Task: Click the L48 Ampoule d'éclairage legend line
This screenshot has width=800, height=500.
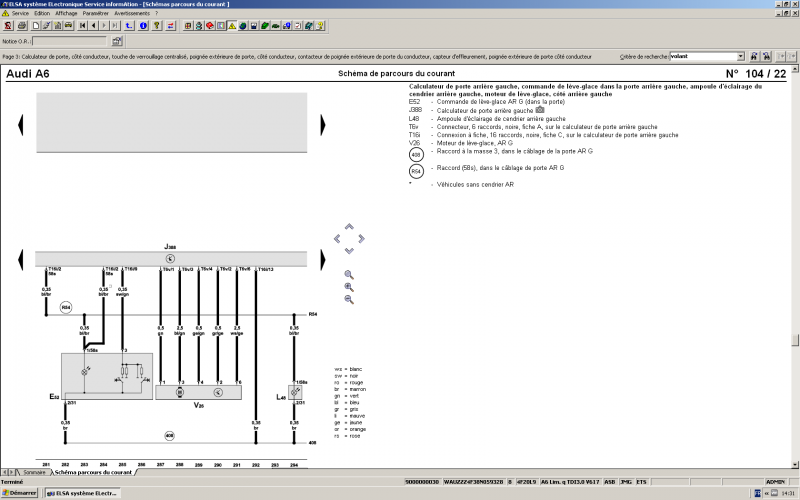Action: tap(487, 118)
